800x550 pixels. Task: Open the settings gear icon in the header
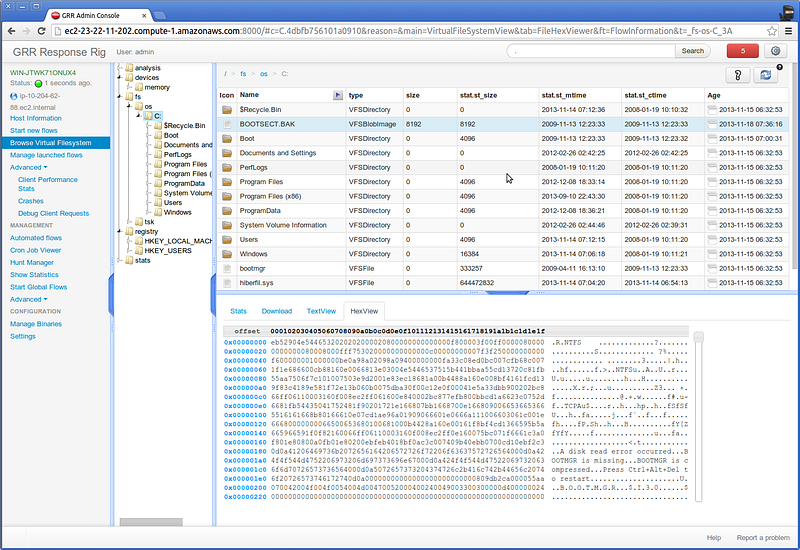pyautogui.click(x=776, y=51)
